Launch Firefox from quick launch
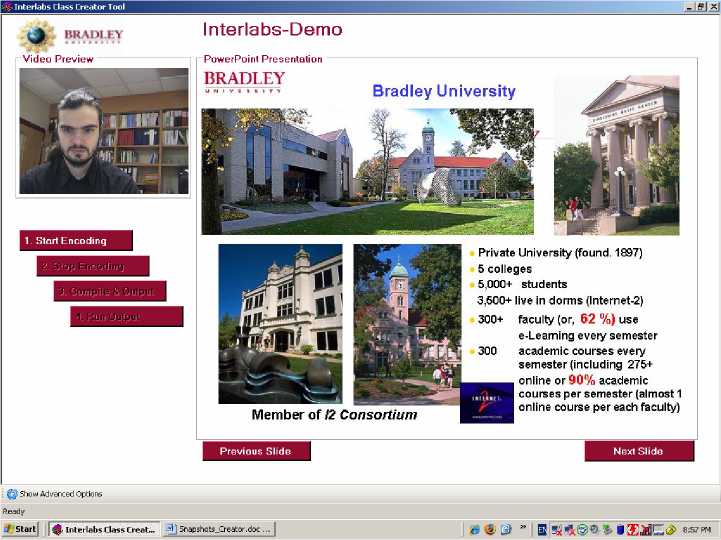This screenshot has height=540, width=721. (490, 529)
